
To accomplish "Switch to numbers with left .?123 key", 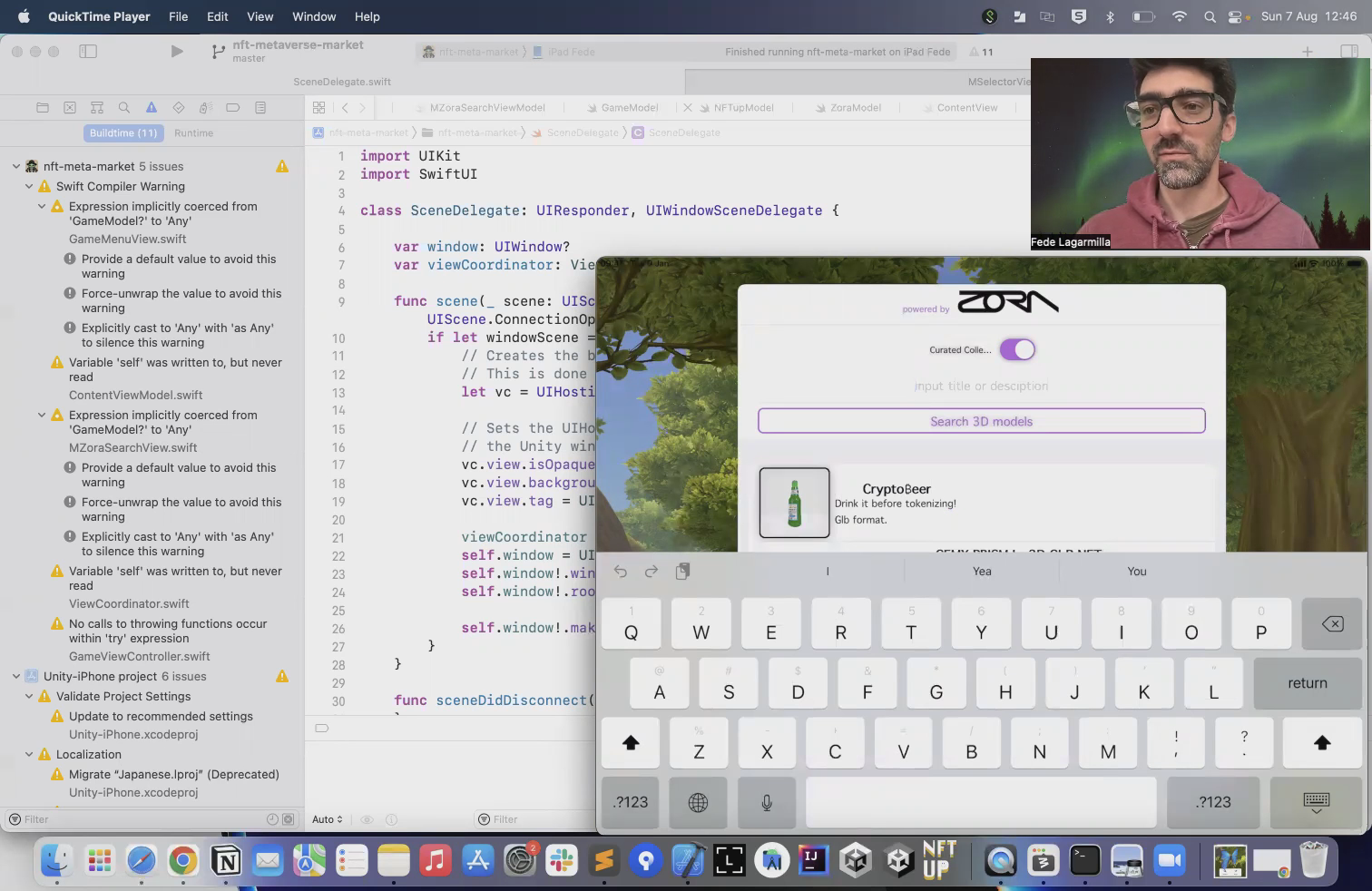I will pos(631,802).
